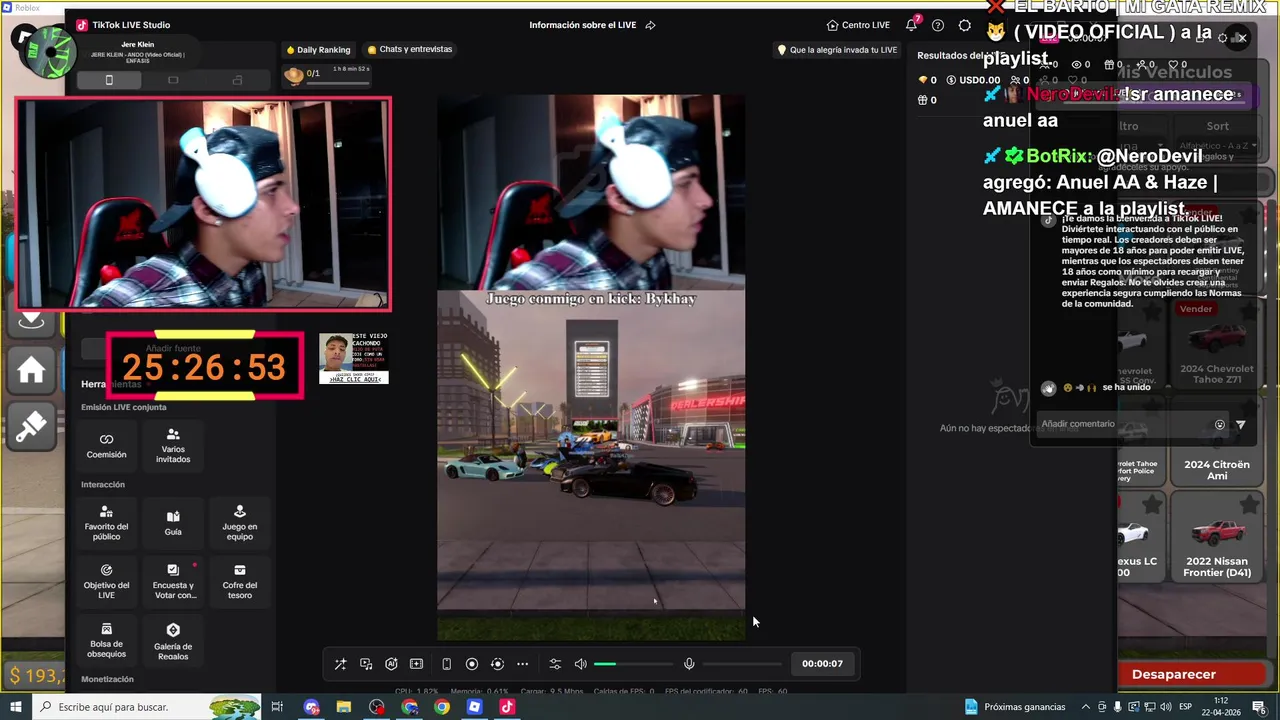
Task: Click the mobile phone orientation icon
Action: point(446,664)
